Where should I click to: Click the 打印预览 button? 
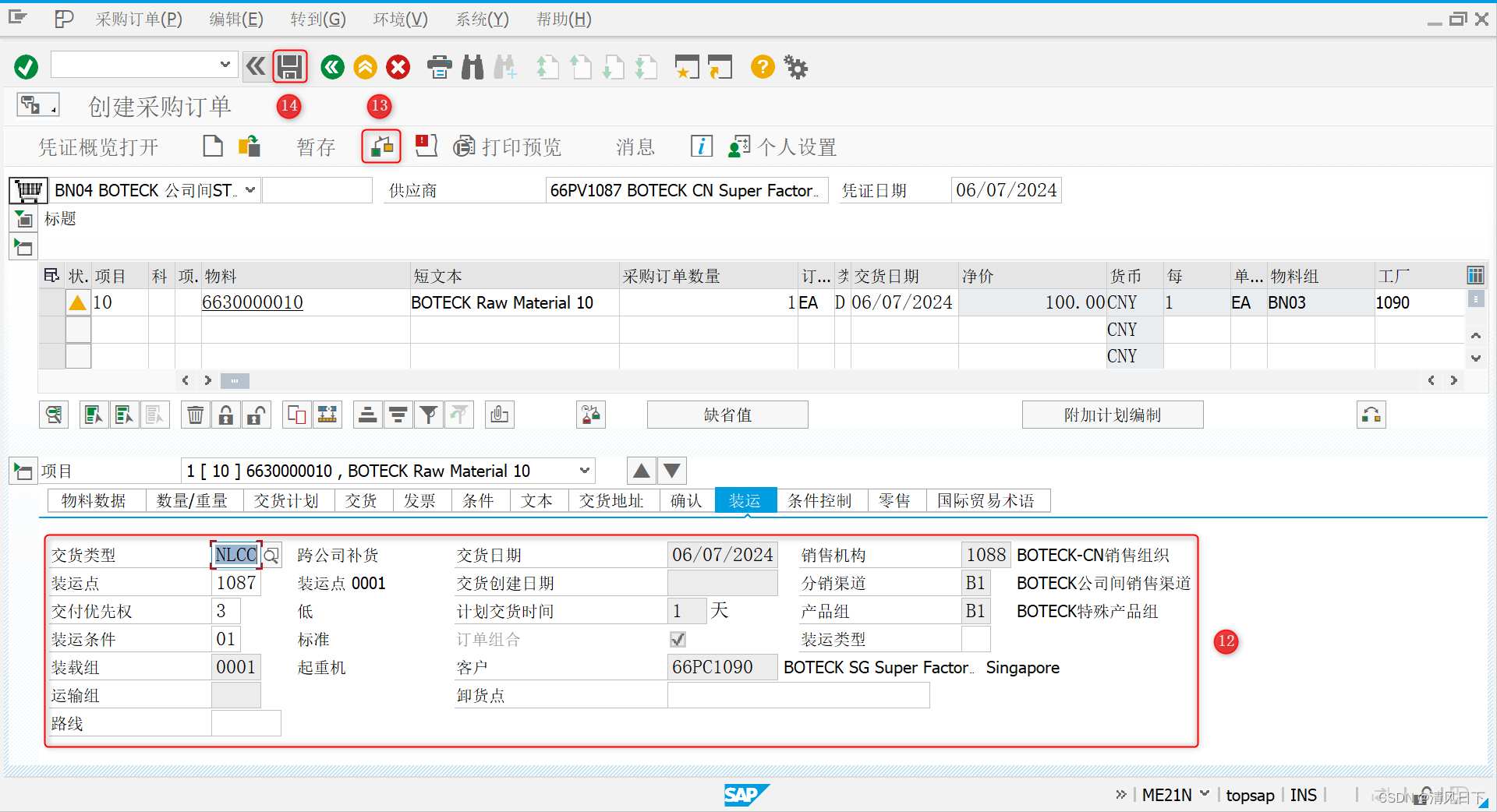(508, 147)
